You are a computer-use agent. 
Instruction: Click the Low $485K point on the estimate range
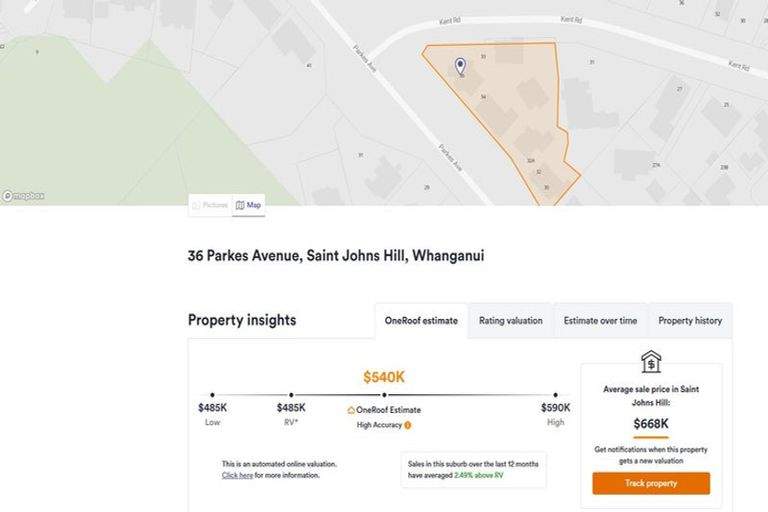tap(212, 395)
